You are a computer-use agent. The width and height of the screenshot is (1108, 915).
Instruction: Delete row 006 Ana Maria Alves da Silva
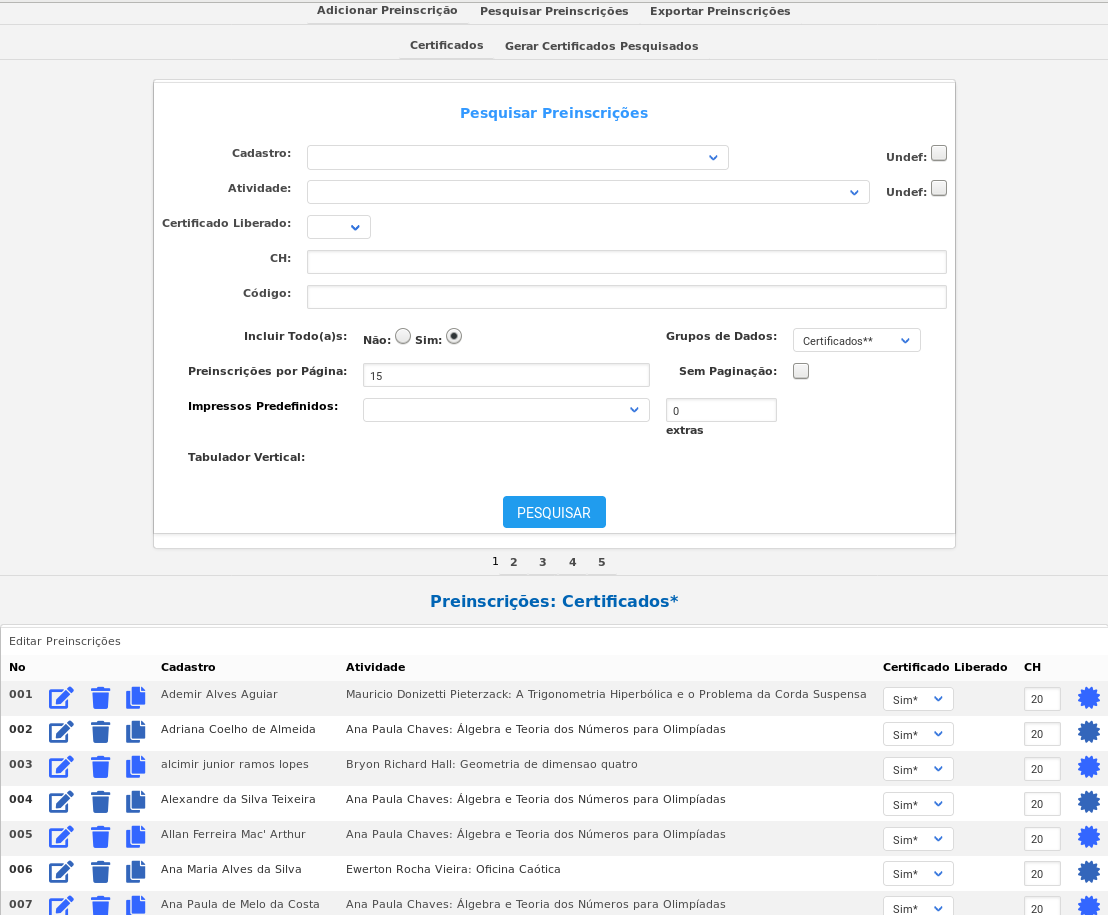point(100,873)
